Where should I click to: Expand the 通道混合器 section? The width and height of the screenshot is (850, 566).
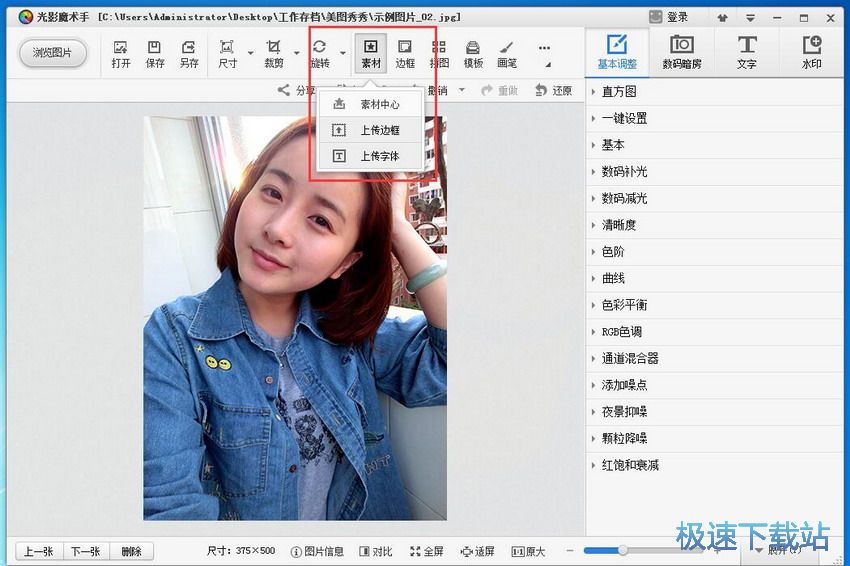(714, 358)
